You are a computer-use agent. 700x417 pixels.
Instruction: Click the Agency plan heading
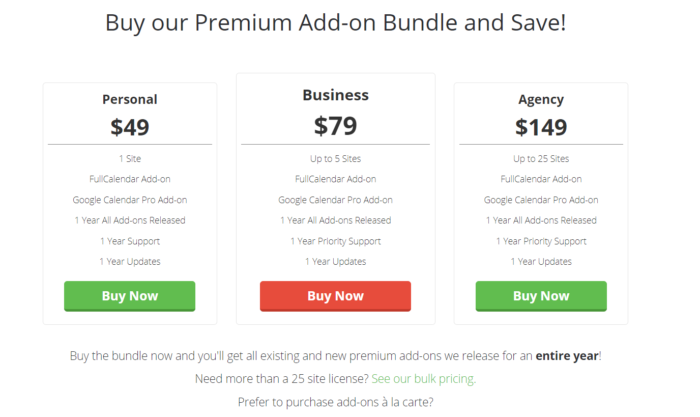tap(541, 99)
